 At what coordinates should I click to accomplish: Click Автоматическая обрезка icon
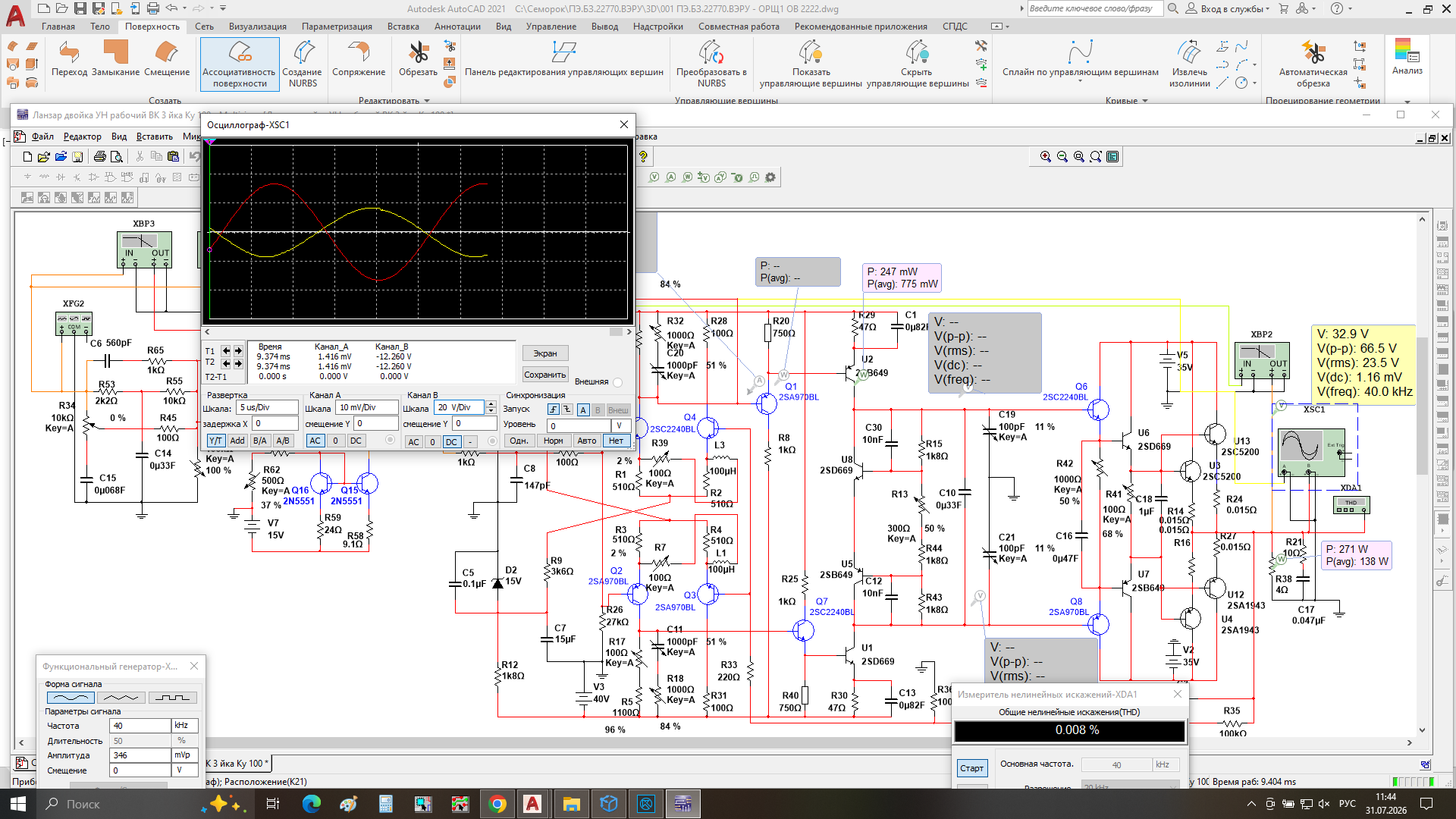[x=1313, y=53]
